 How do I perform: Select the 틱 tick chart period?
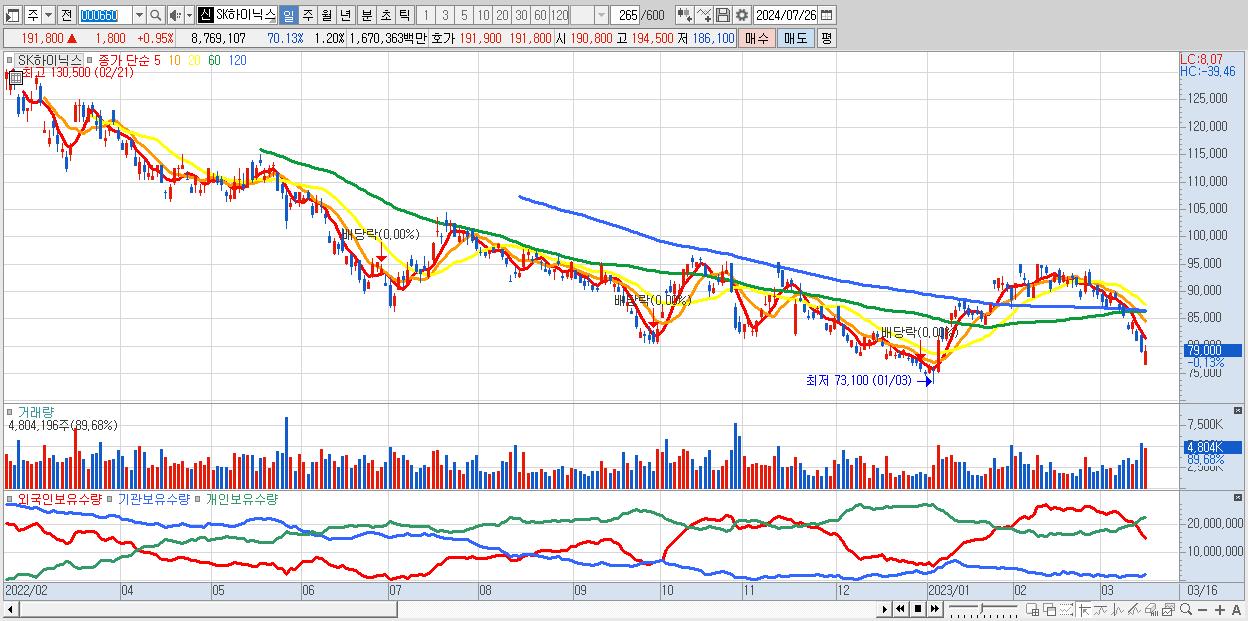point(404,15)
